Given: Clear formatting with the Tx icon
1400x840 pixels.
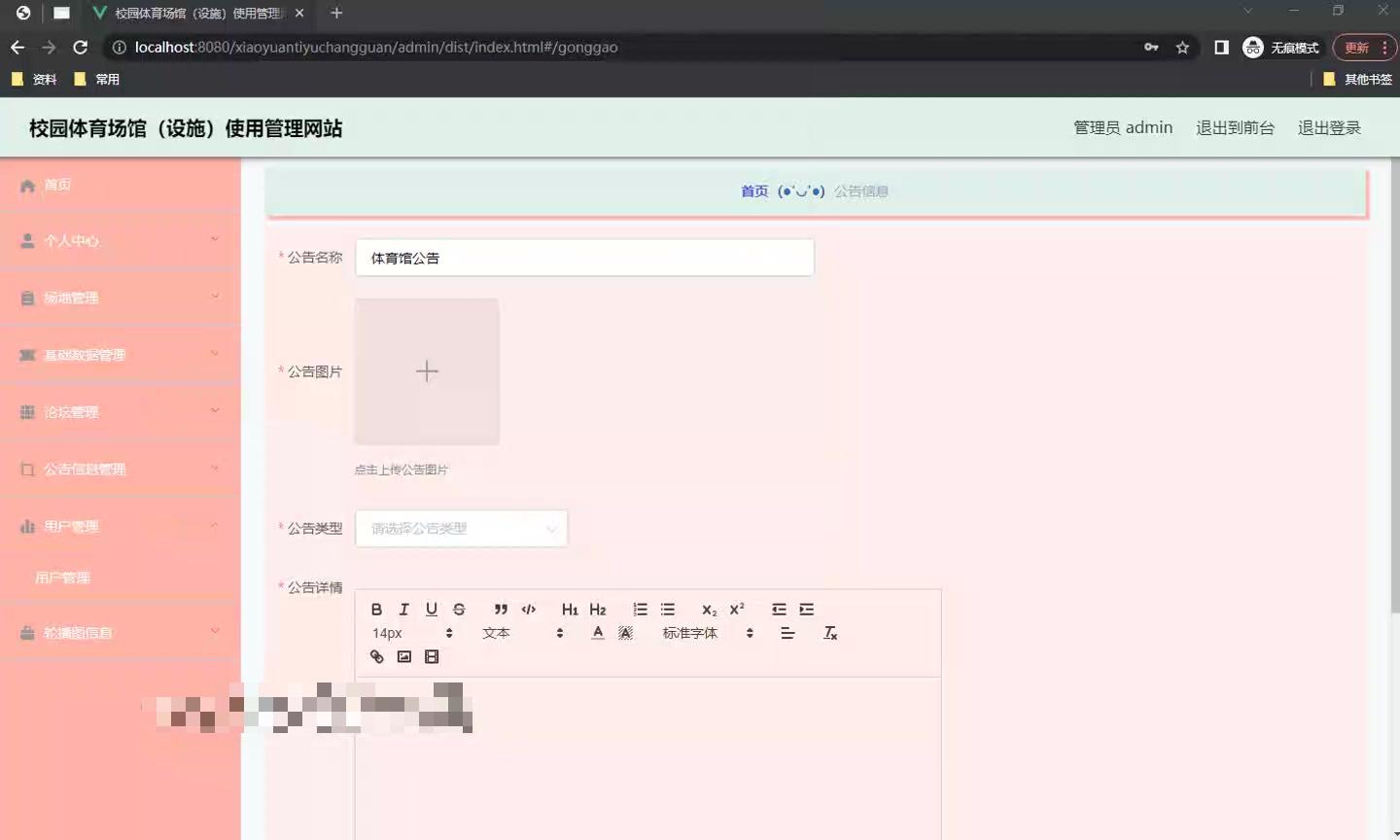Looking at the screenshot, I should [830, 633].
